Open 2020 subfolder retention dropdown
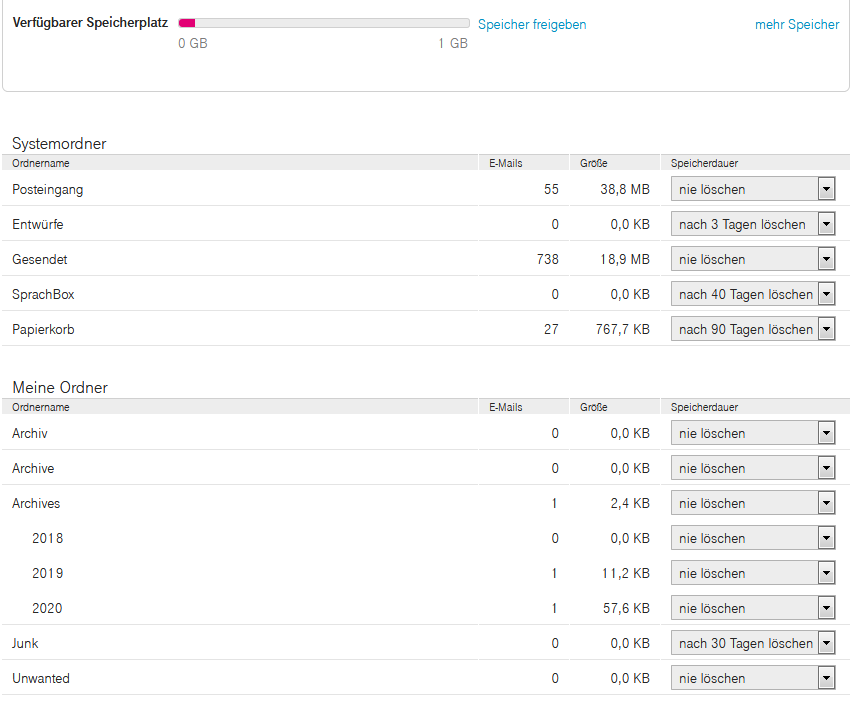This screenshot has height=711, width=854. (x=752, y=609)
